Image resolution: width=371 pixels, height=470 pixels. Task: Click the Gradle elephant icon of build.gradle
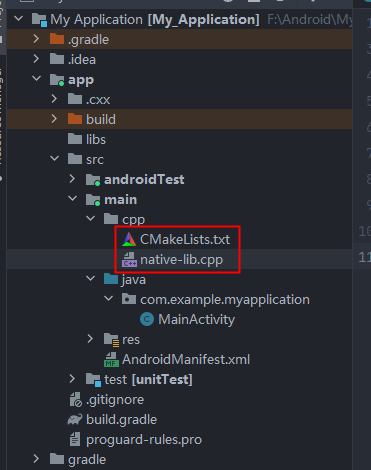pos(75,419)
